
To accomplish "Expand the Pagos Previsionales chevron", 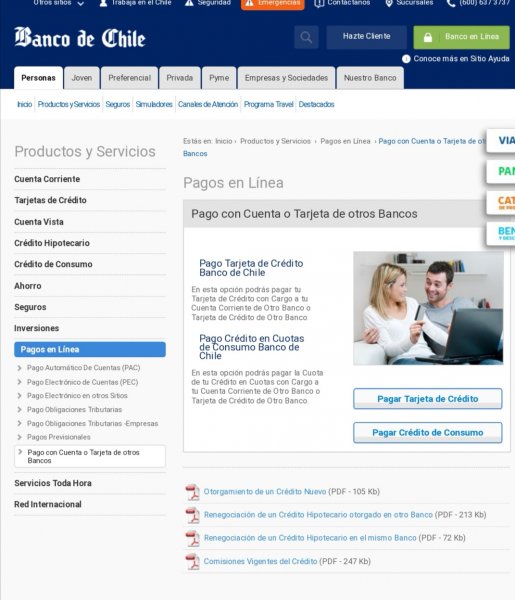I will coord(19,437).
